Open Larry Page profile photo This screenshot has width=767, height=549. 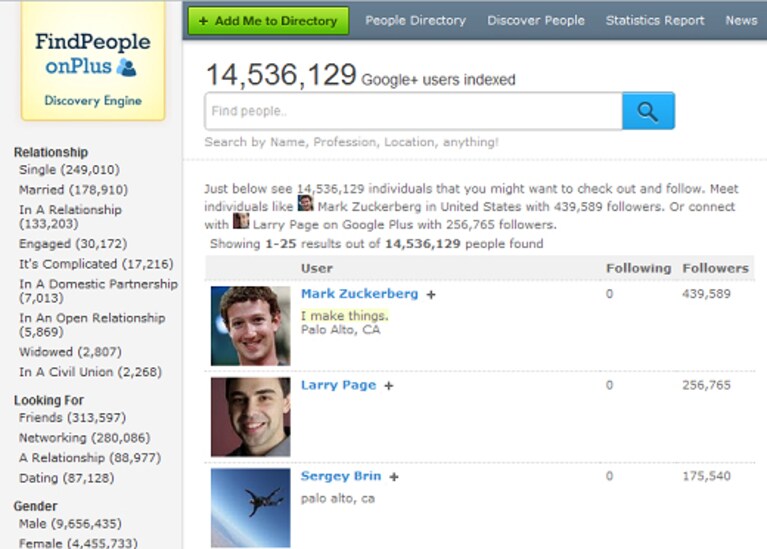tap(250, 417)
